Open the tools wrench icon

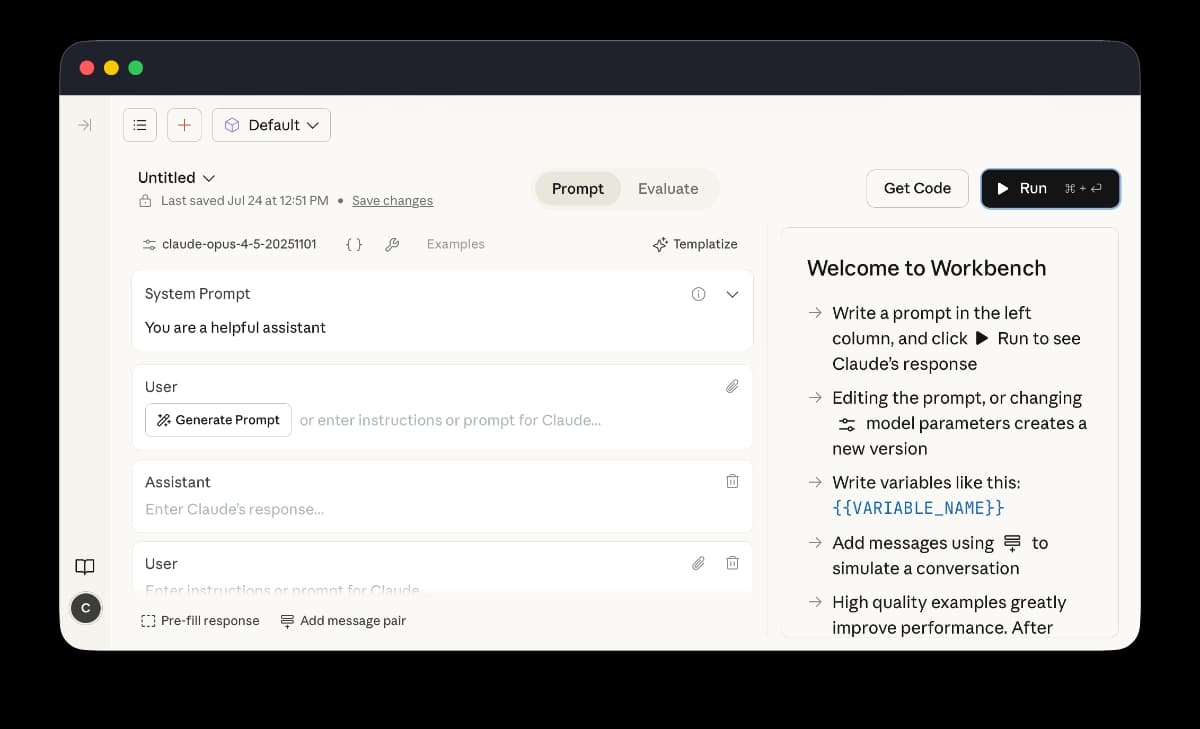coord(392,244)
